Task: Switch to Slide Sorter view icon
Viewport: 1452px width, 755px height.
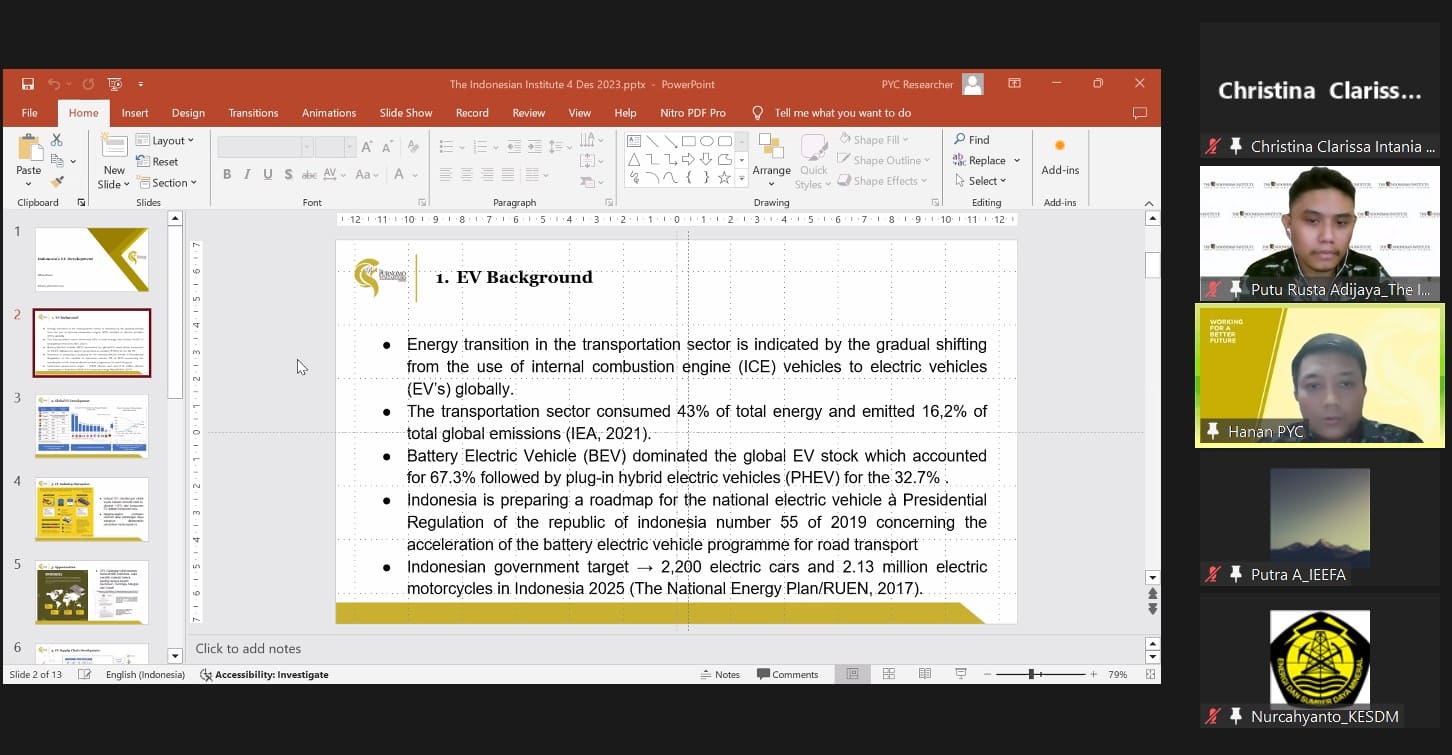Action: tap(888, 675)
